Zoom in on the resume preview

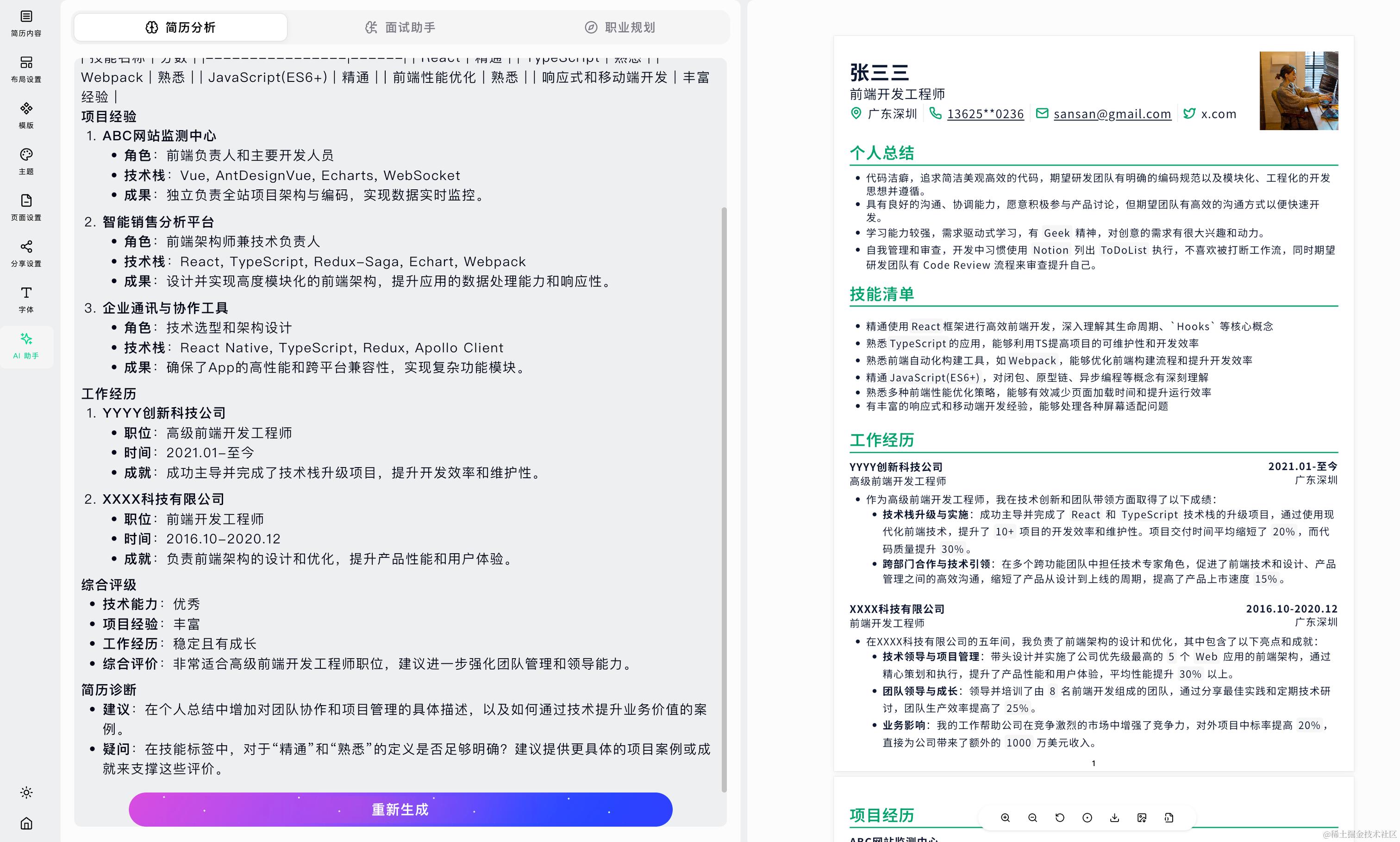[1005, 817]
